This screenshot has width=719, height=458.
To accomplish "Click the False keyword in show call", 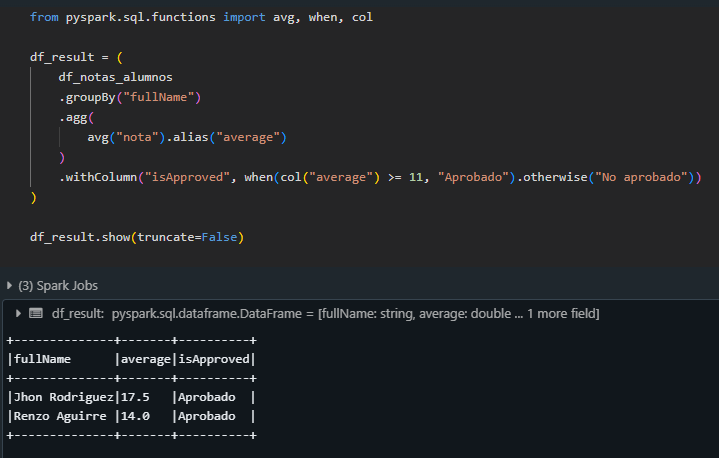I will [219, 237].
